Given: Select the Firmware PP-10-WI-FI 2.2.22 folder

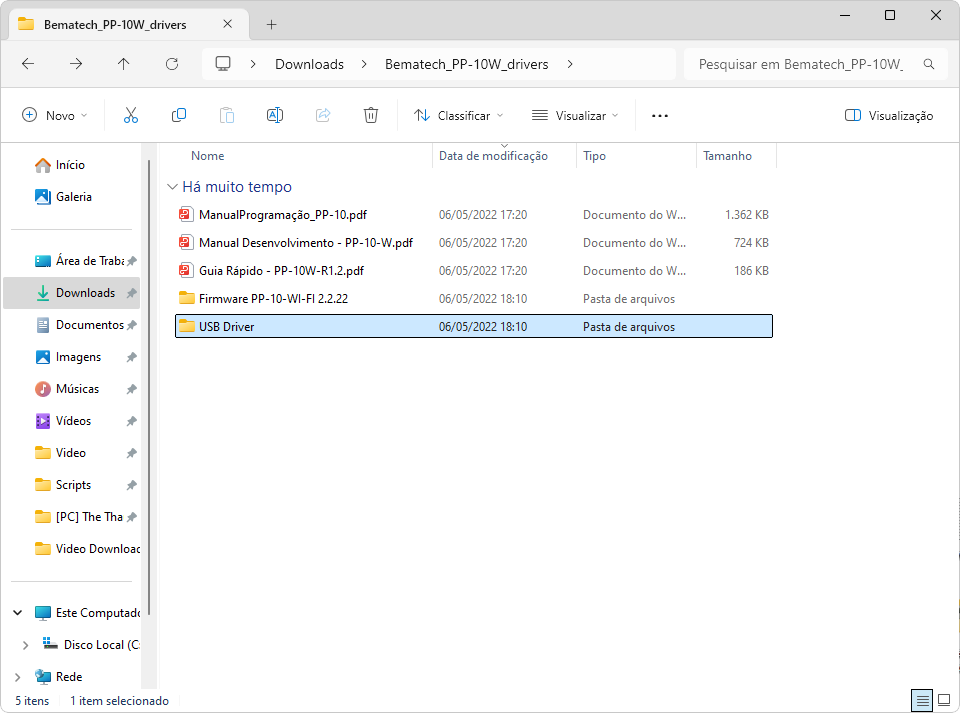Looking at the screenshot, I should (x=474, y=299).
